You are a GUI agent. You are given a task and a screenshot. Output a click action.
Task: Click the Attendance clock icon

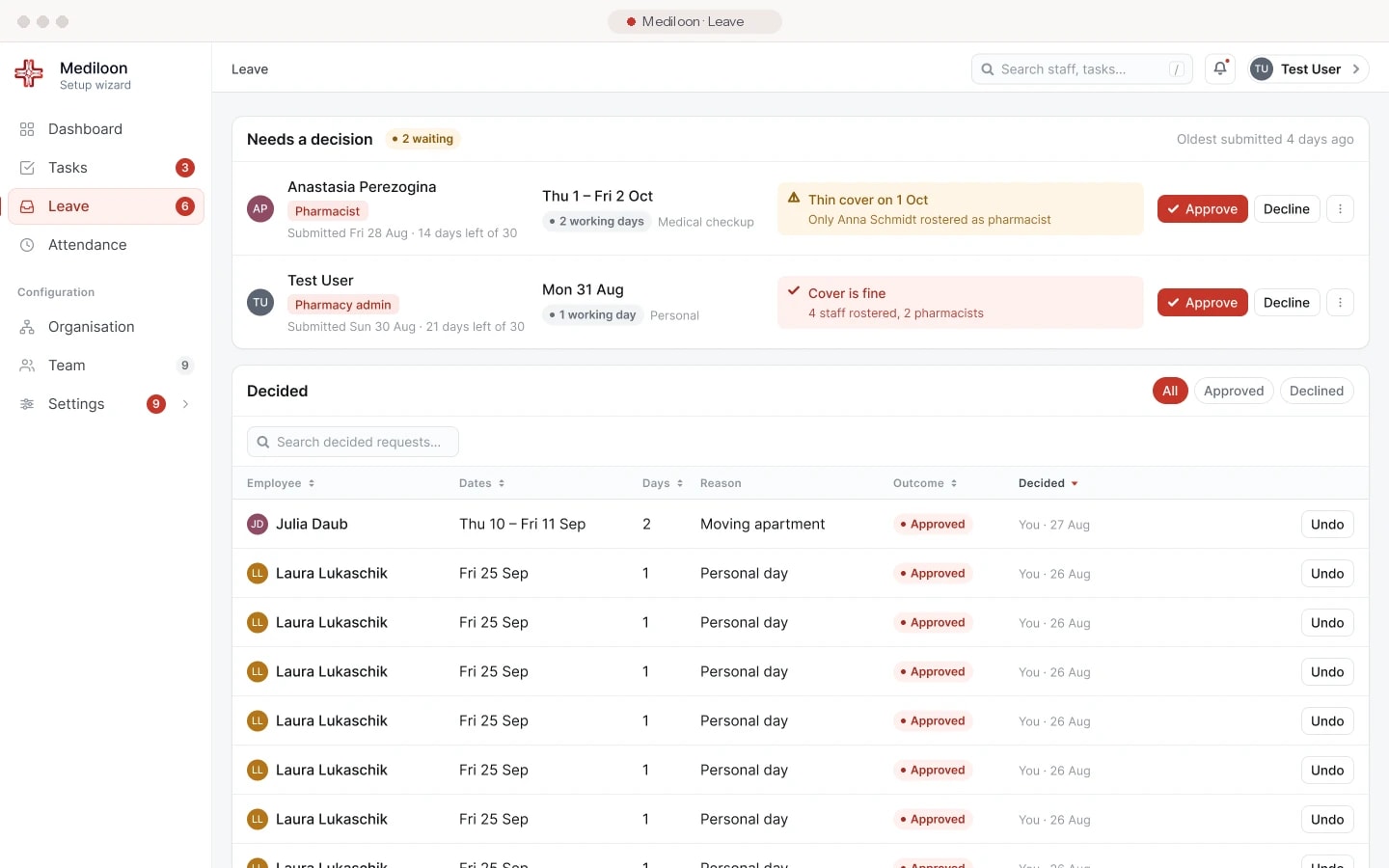pos(27,245)
